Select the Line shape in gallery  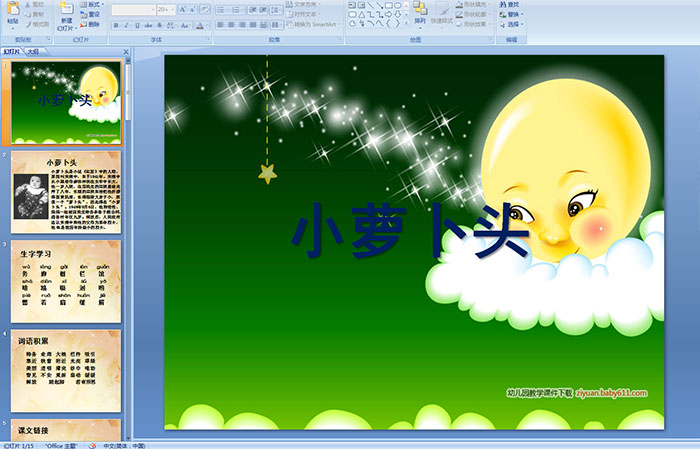[x=370, y=5]
